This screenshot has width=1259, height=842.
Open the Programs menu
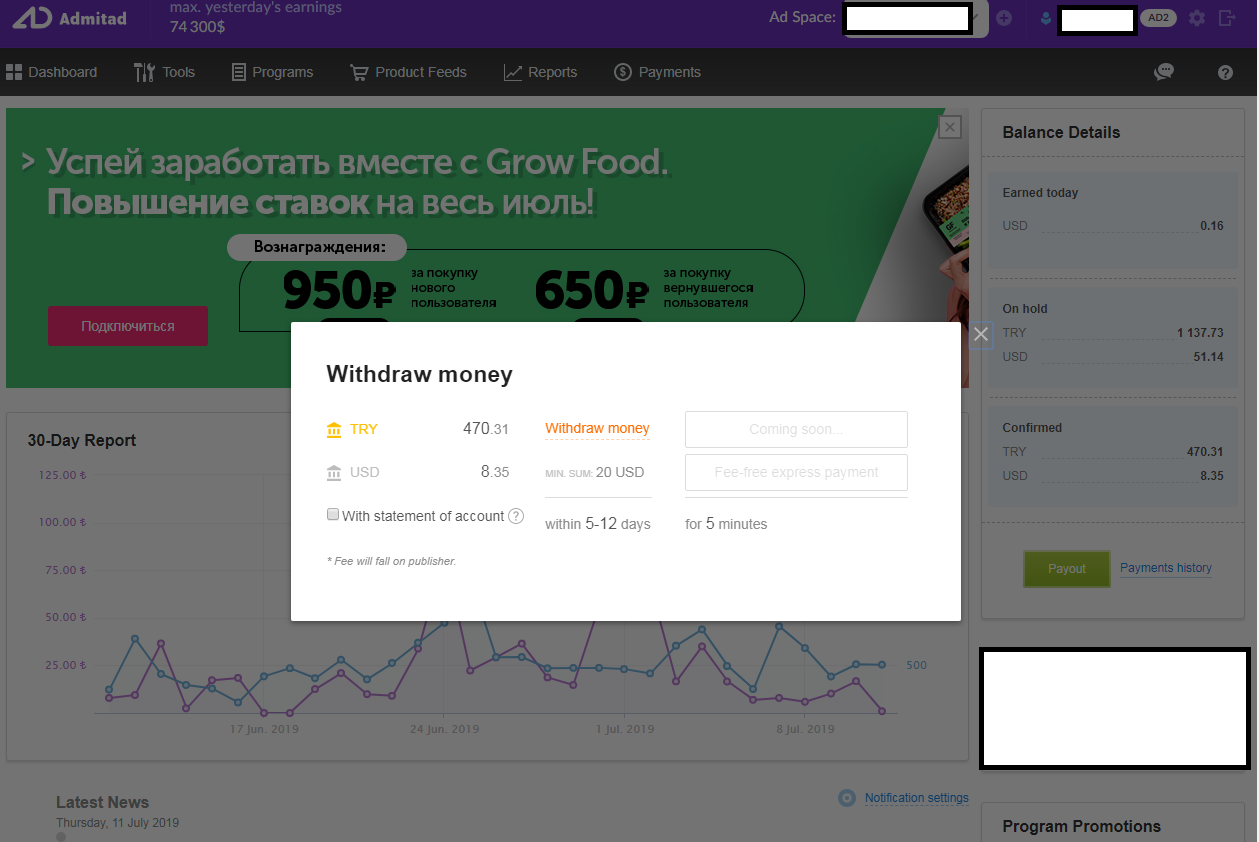coord(272,72)
